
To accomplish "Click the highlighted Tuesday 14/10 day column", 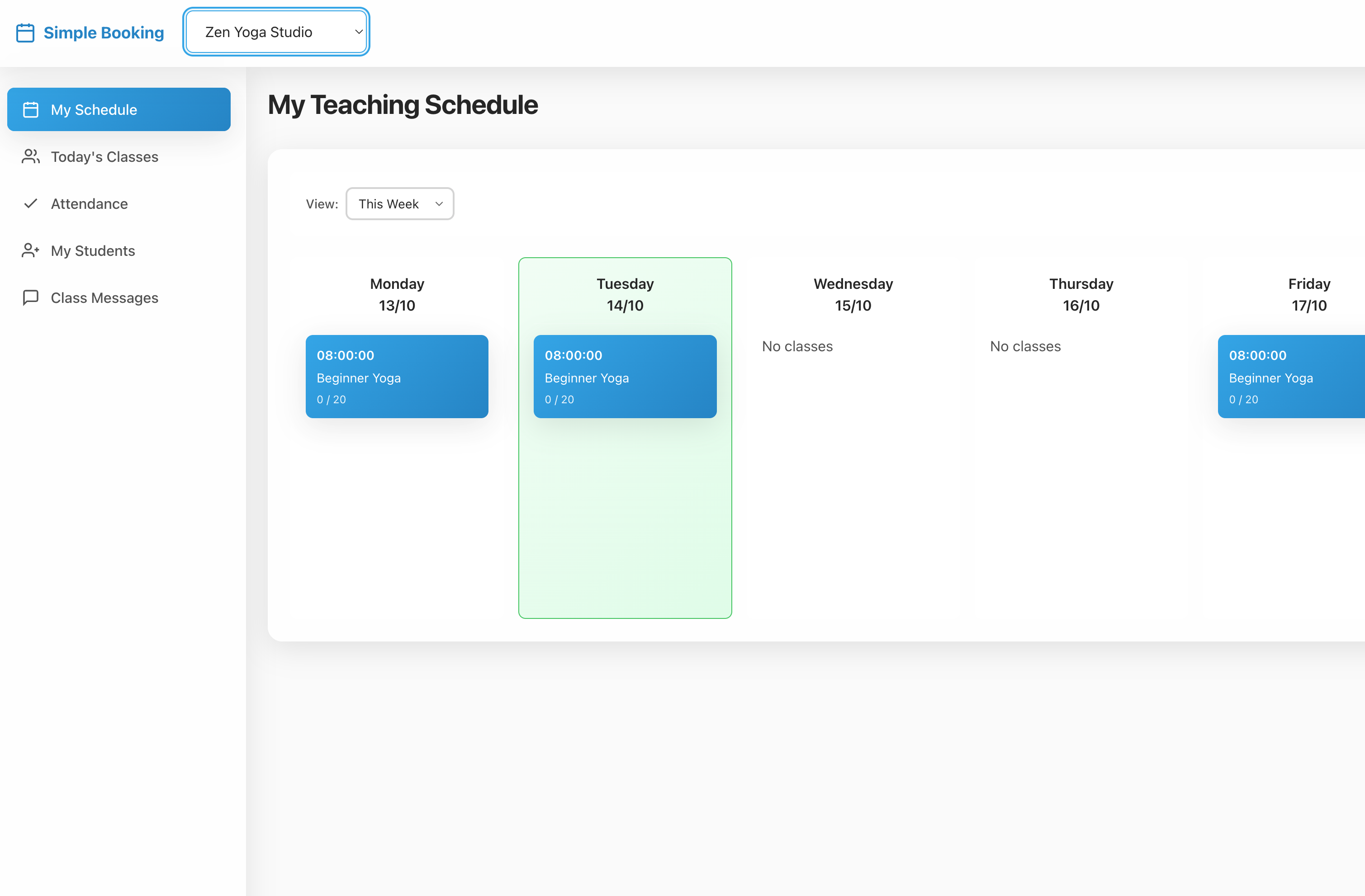I will [x=625, y=516].
